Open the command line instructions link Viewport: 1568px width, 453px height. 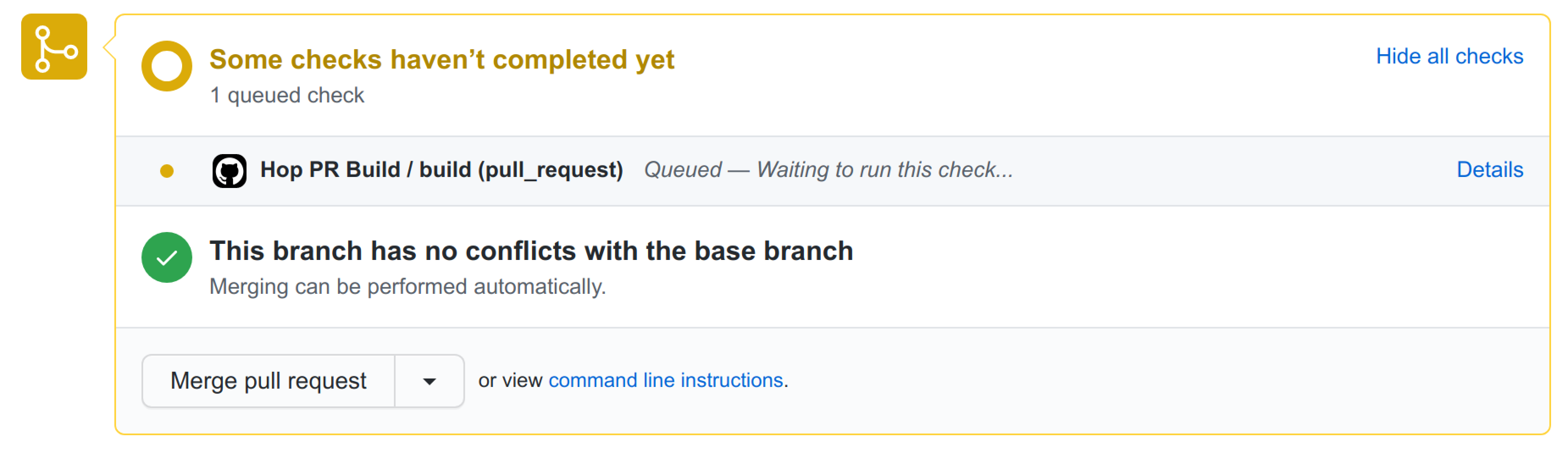coord(665,380)
